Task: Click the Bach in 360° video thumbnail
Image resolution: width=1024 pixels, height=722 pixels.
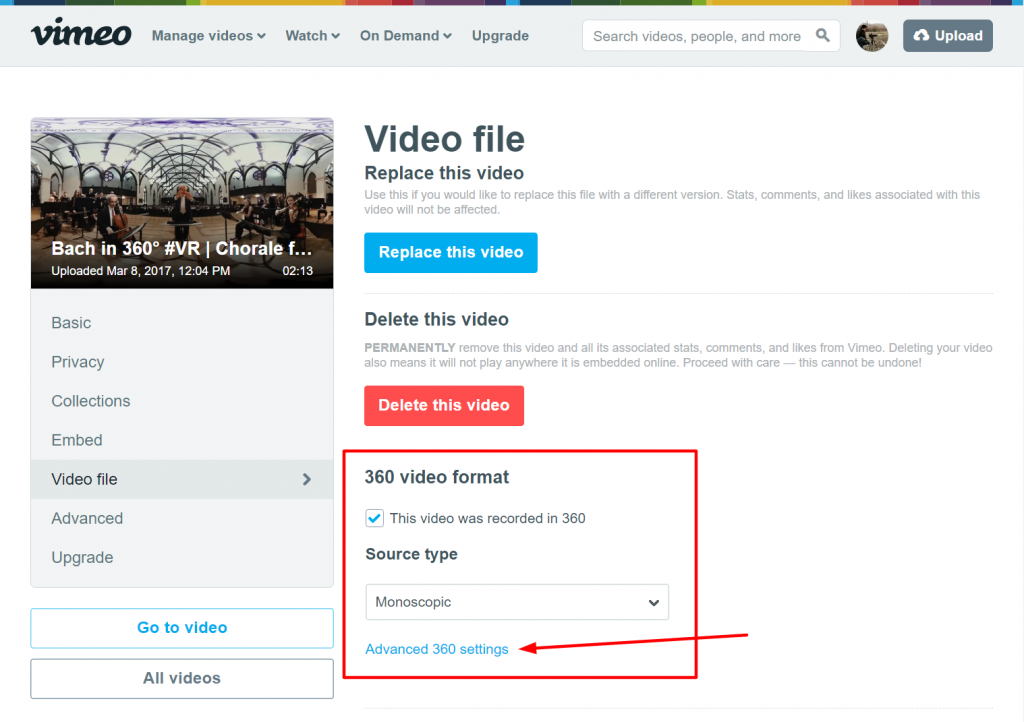Action: 182,203
